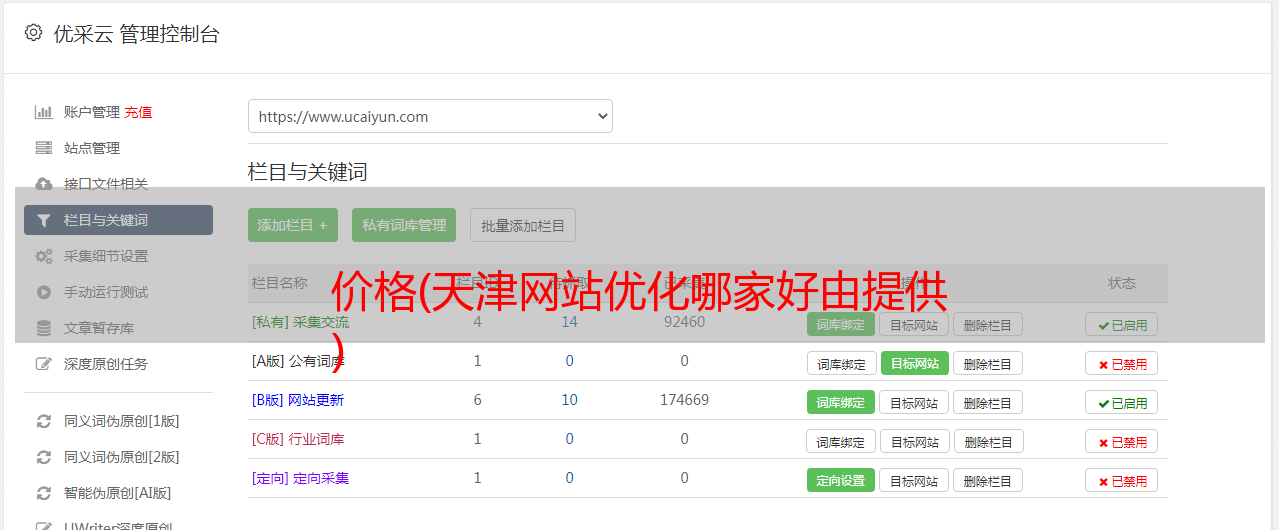Screen dimensions: 1279x530
Task: Open the https://www.ucaiyun.com site dropdown
Action: click(430, 116)
